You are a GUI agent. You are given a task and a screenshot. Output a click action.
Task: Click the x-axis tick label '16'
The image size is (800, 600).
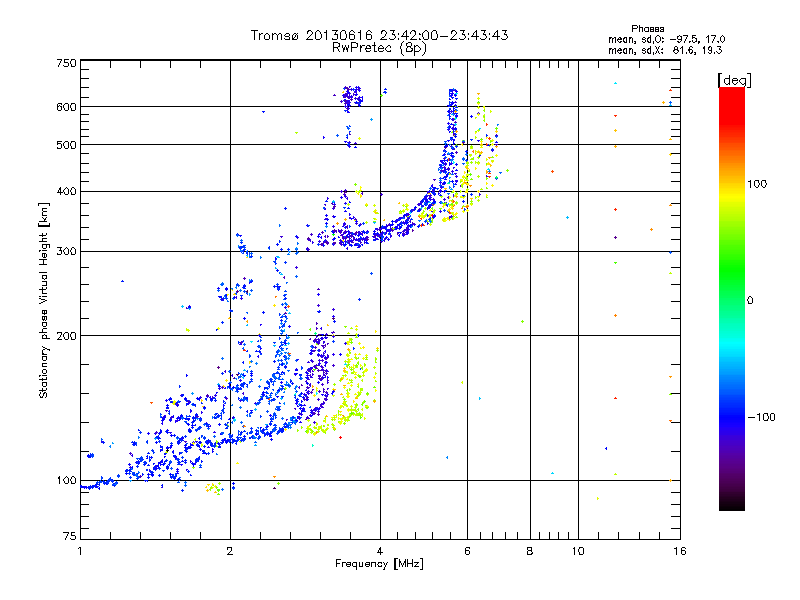680,551
